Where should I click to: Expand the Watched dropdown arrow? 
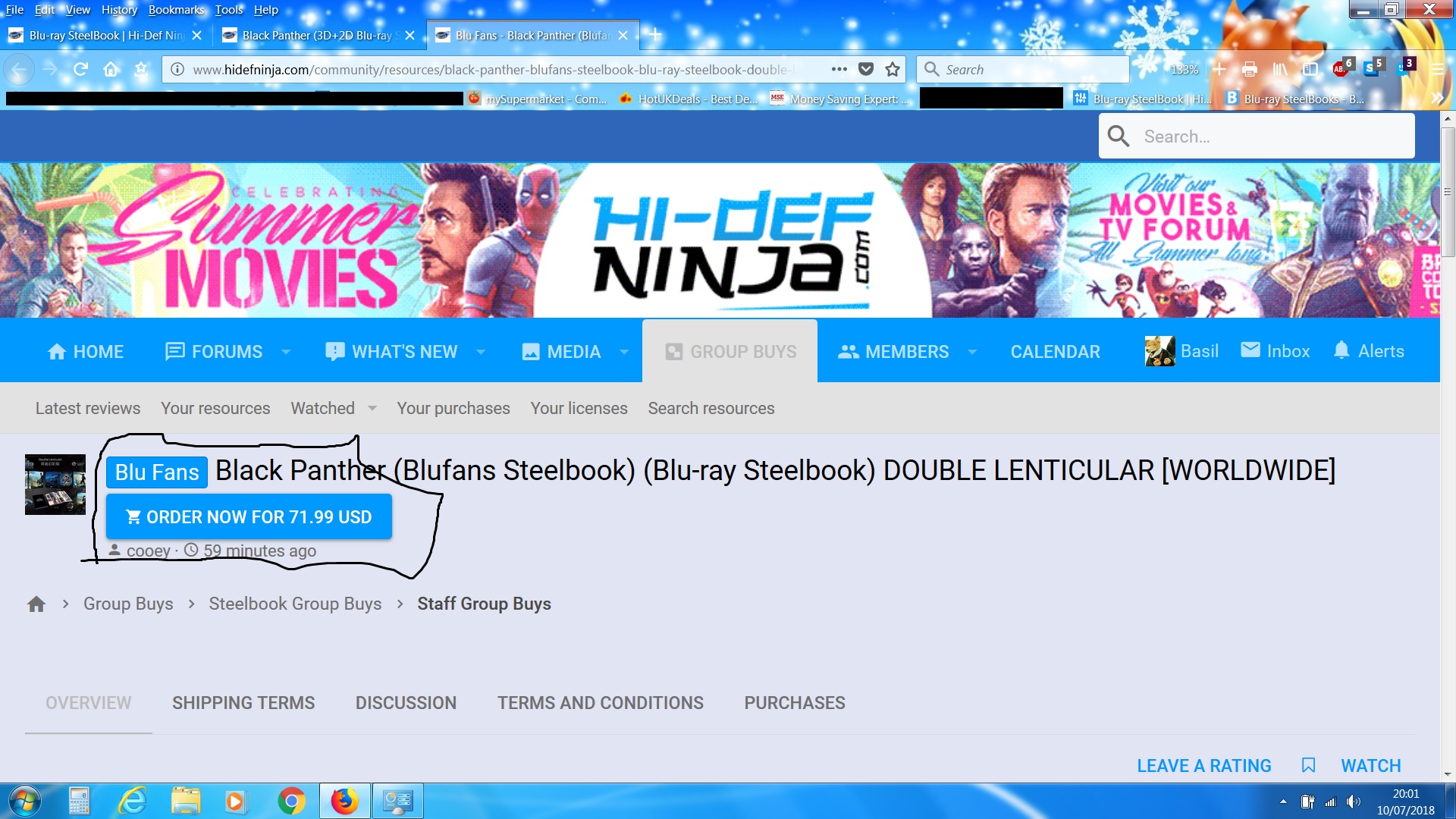(372, 408)
